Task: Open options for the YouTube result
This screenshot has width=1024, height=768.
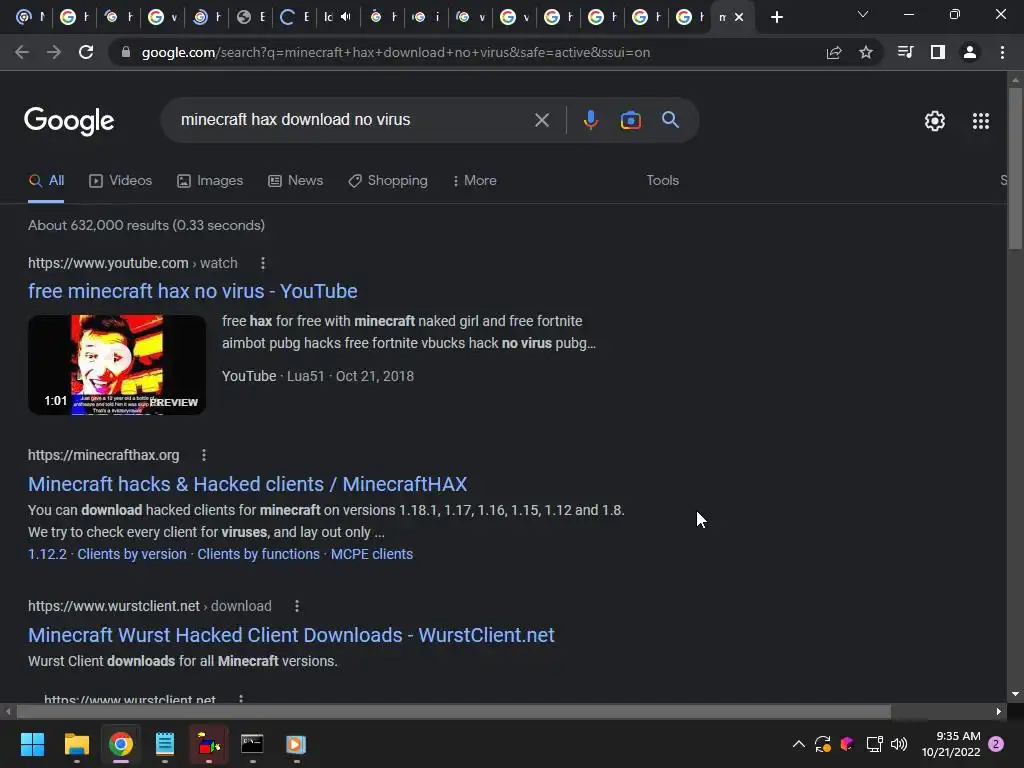Action: pyautogui.click(x=263, y=263)
